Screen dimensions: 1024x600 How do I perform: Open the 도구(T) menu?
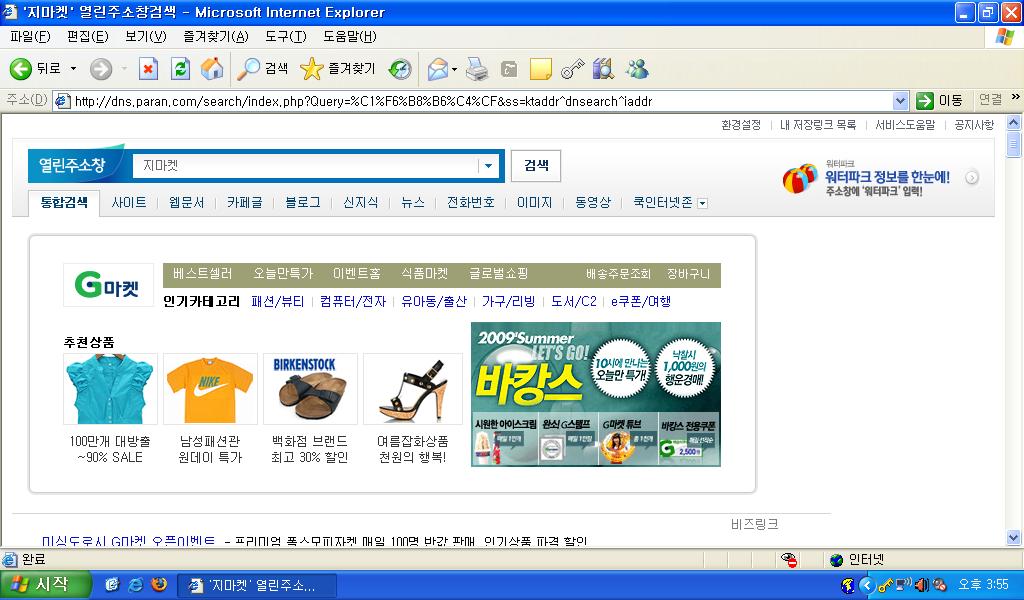coord(285,37)
